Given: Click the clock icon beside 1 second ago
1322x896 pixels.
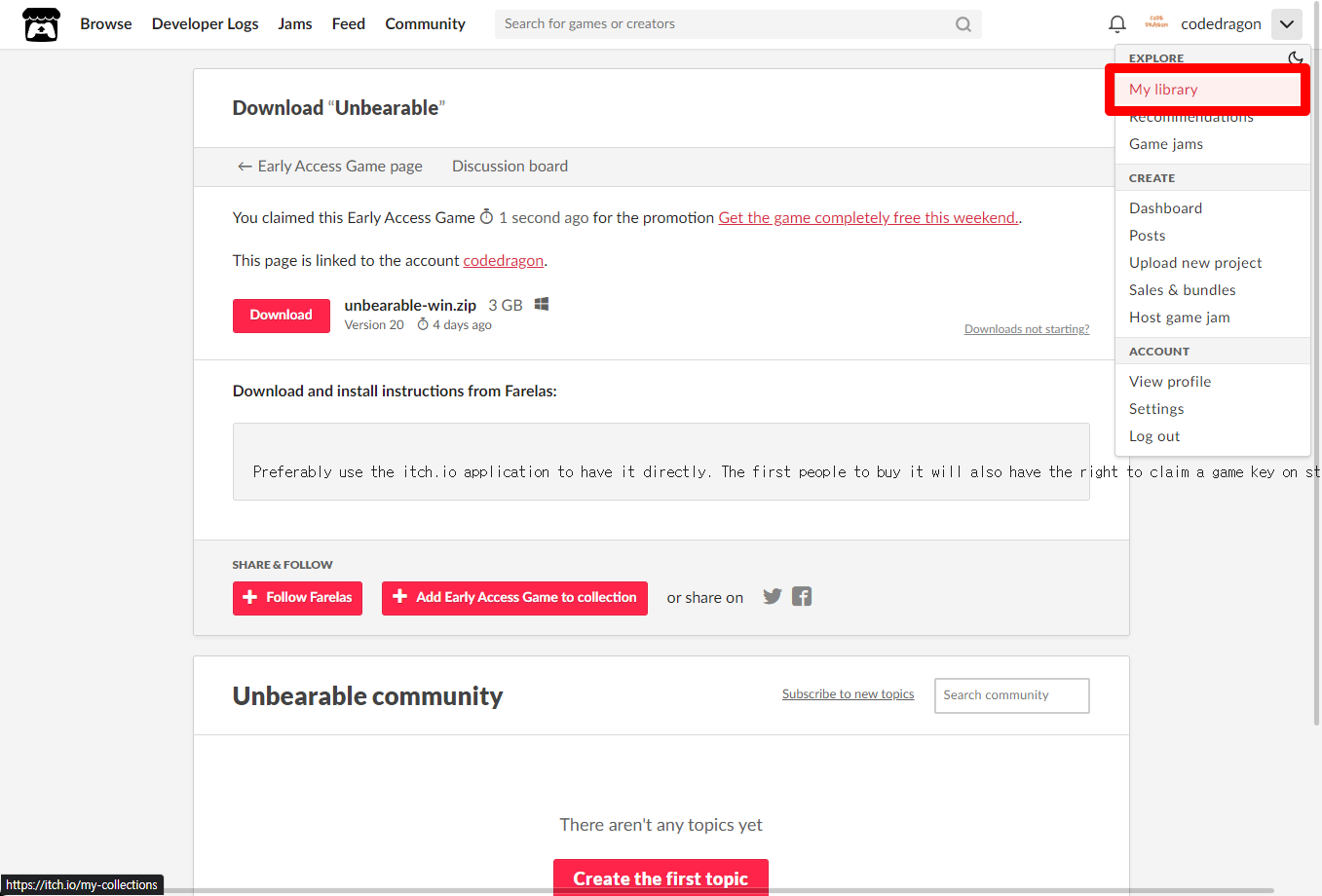Looking at the screenshot, I should point(487,217).
